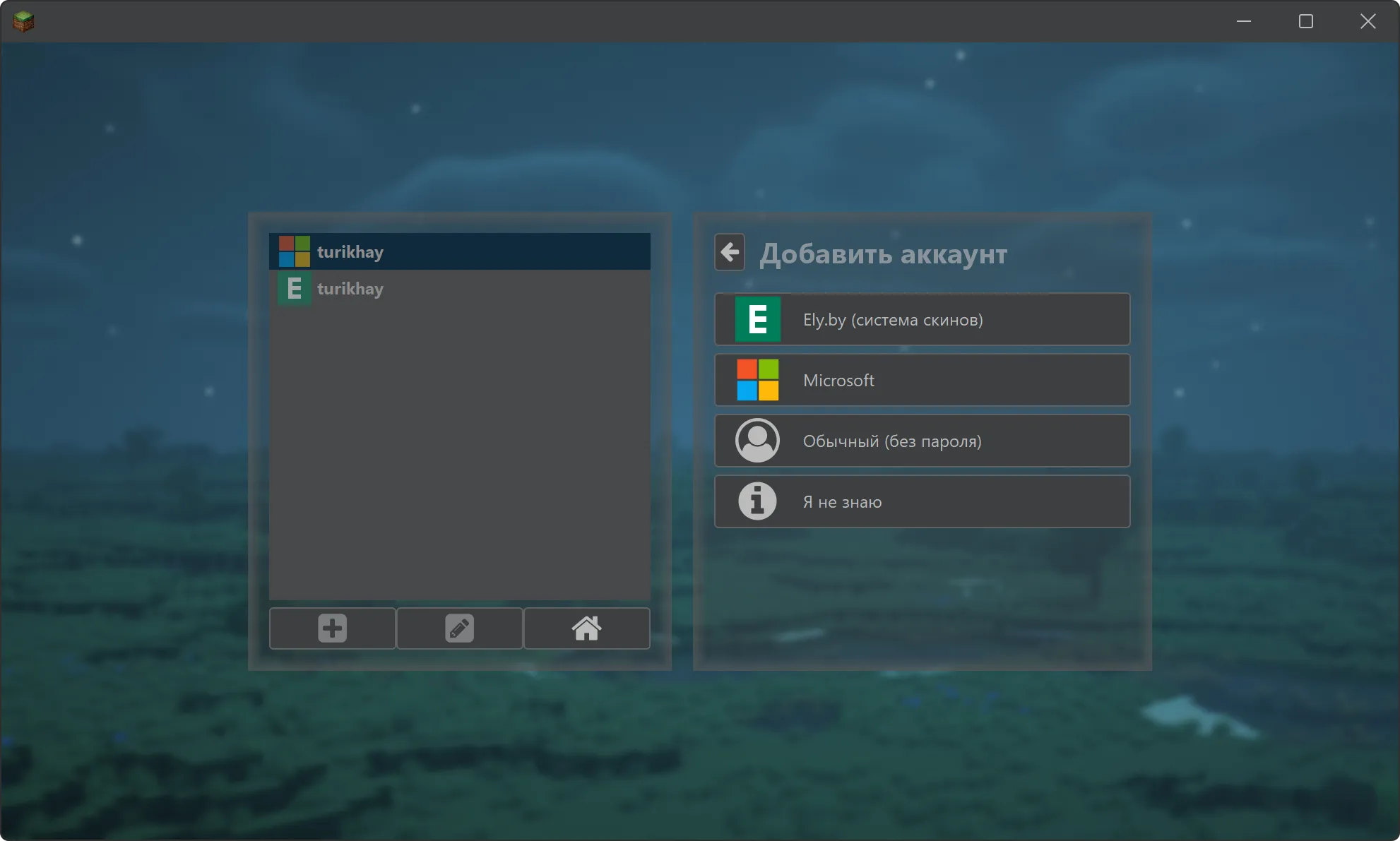Select Ely.by (система скинов) login option
The image size is (1400, 841).
[x=922, y=319]
